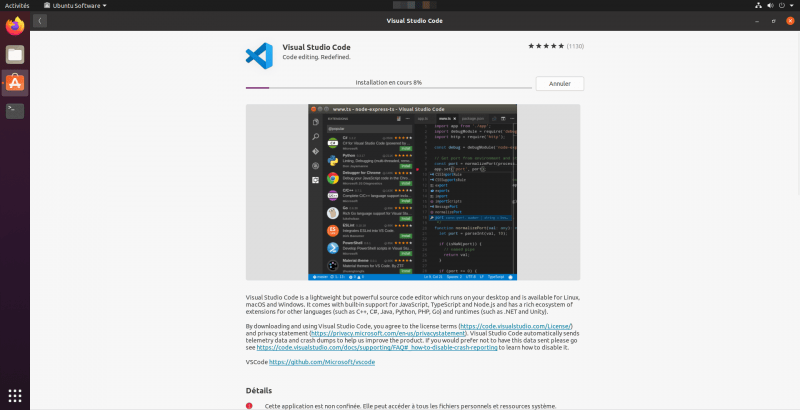Click the Détails section heading
The image size is (800, 410).
259,391
